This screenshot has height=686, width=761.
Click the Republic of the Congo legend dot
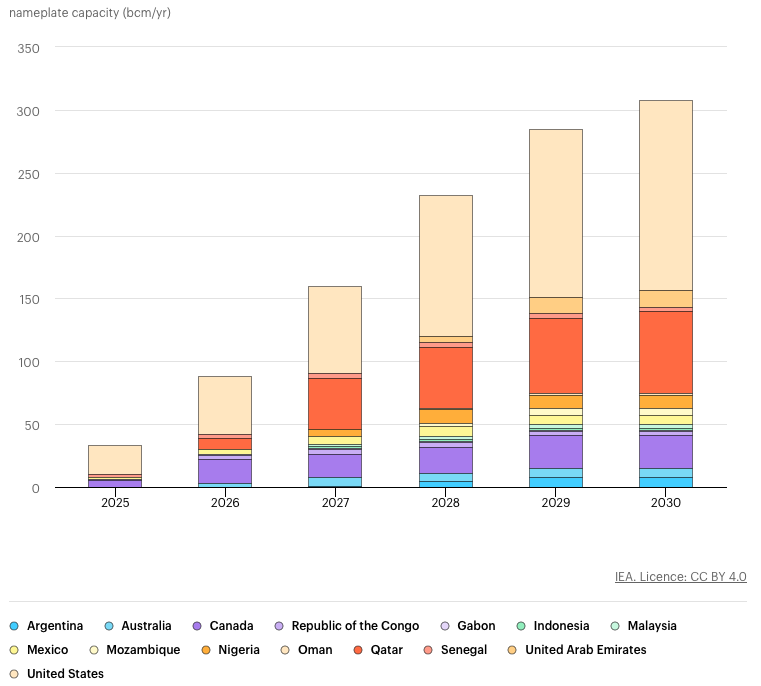tap(279, 626)
